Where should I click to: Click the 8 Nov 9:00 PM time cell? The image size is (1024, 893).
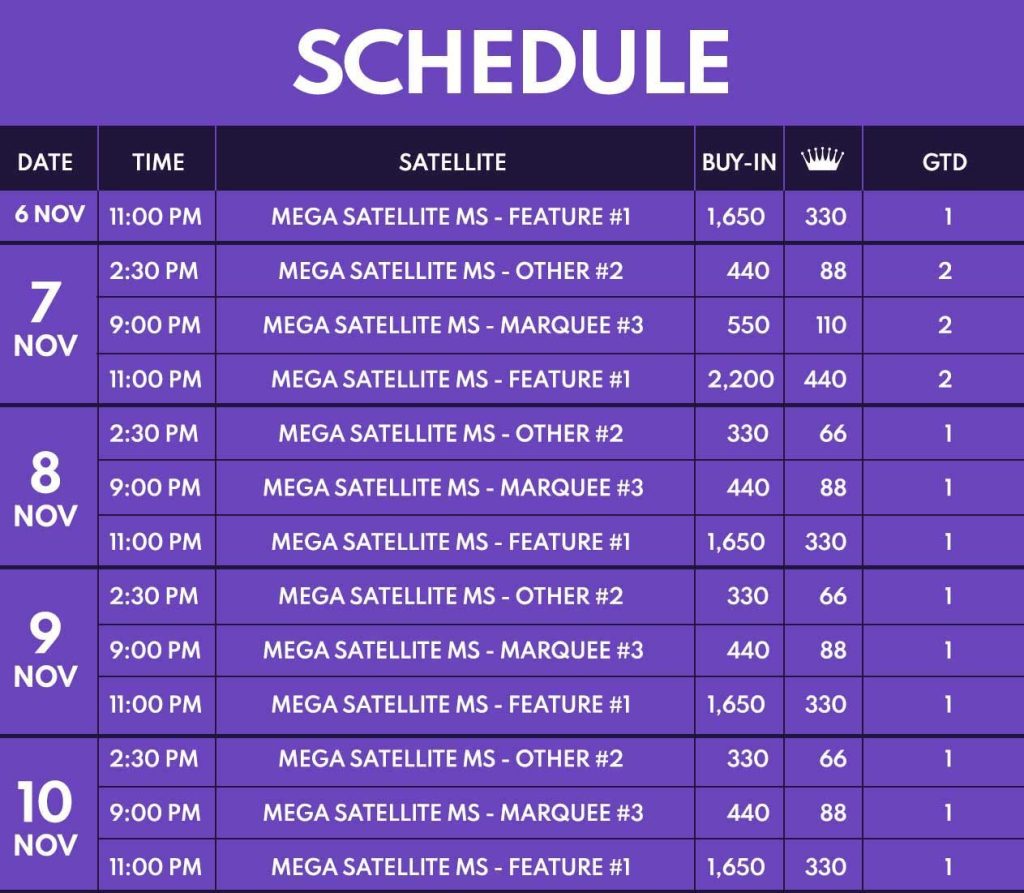click(x=155, y=487)
